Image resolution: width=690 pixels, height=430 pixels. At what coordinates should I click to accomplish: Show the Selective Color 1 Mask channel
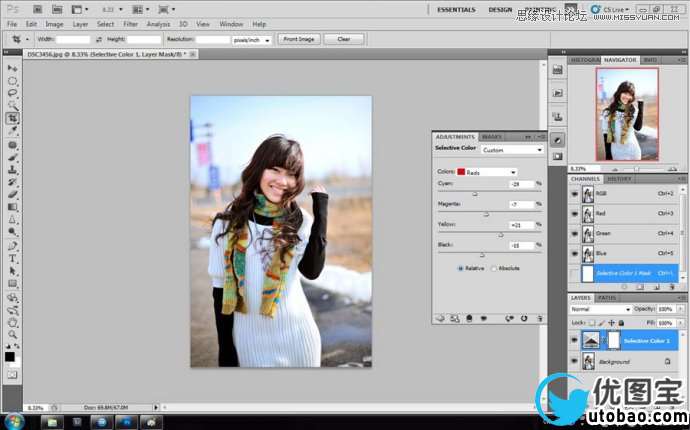pyautogui.click(x=574, y=274)
